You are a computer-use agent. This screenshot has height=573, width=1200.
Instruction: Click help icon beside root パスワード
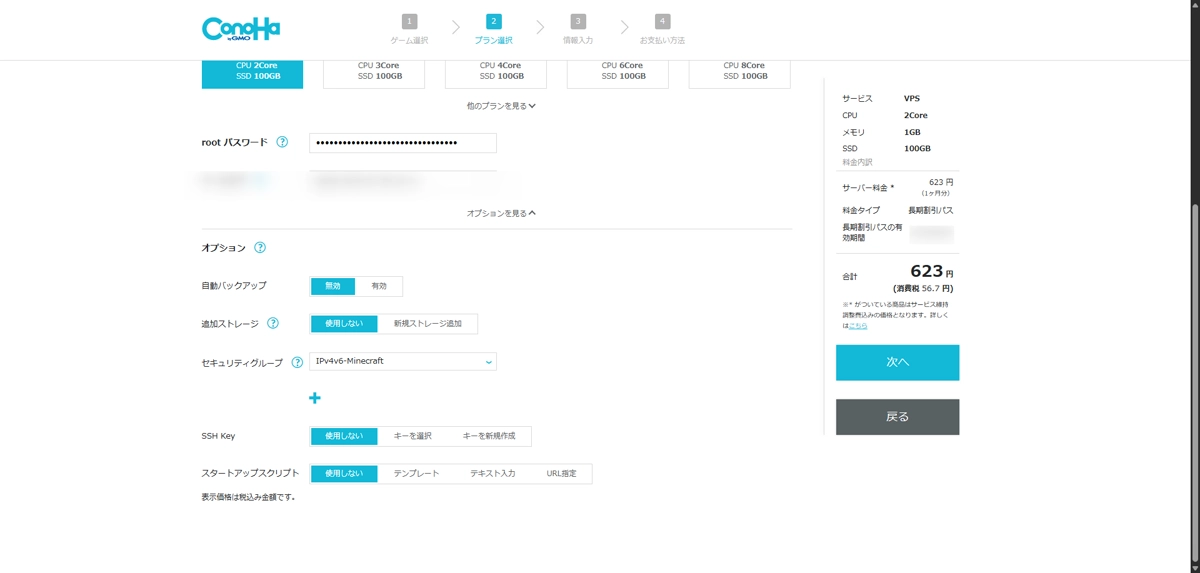[x=282, y=142]
